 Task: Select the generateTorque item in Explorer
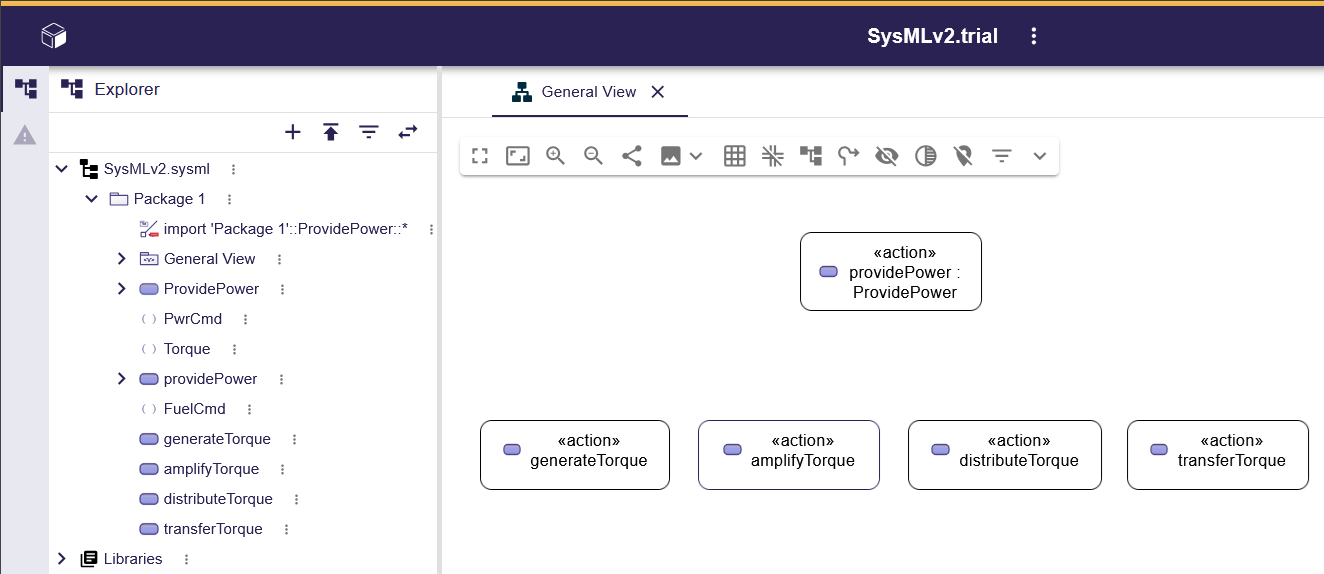[x=216, y=439]
